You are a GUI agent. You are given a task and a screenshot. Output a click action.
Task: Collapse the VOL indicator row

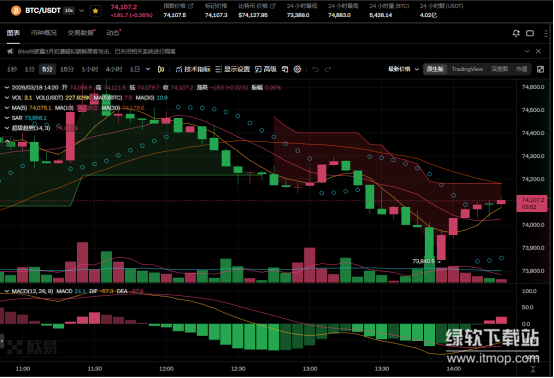coord(7,98)
